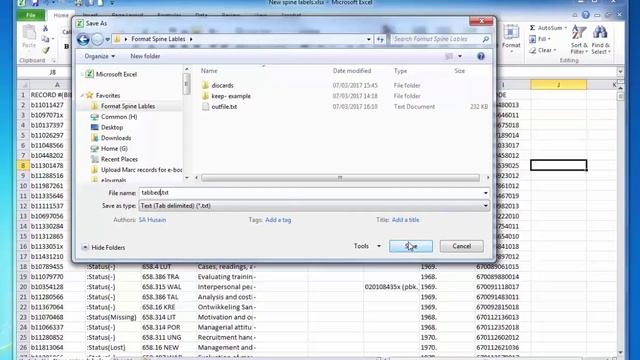Open Find & Select in Excel ribbon
Image resolution: width=640 pixels, height=360 pixels.
click(600, 40)
